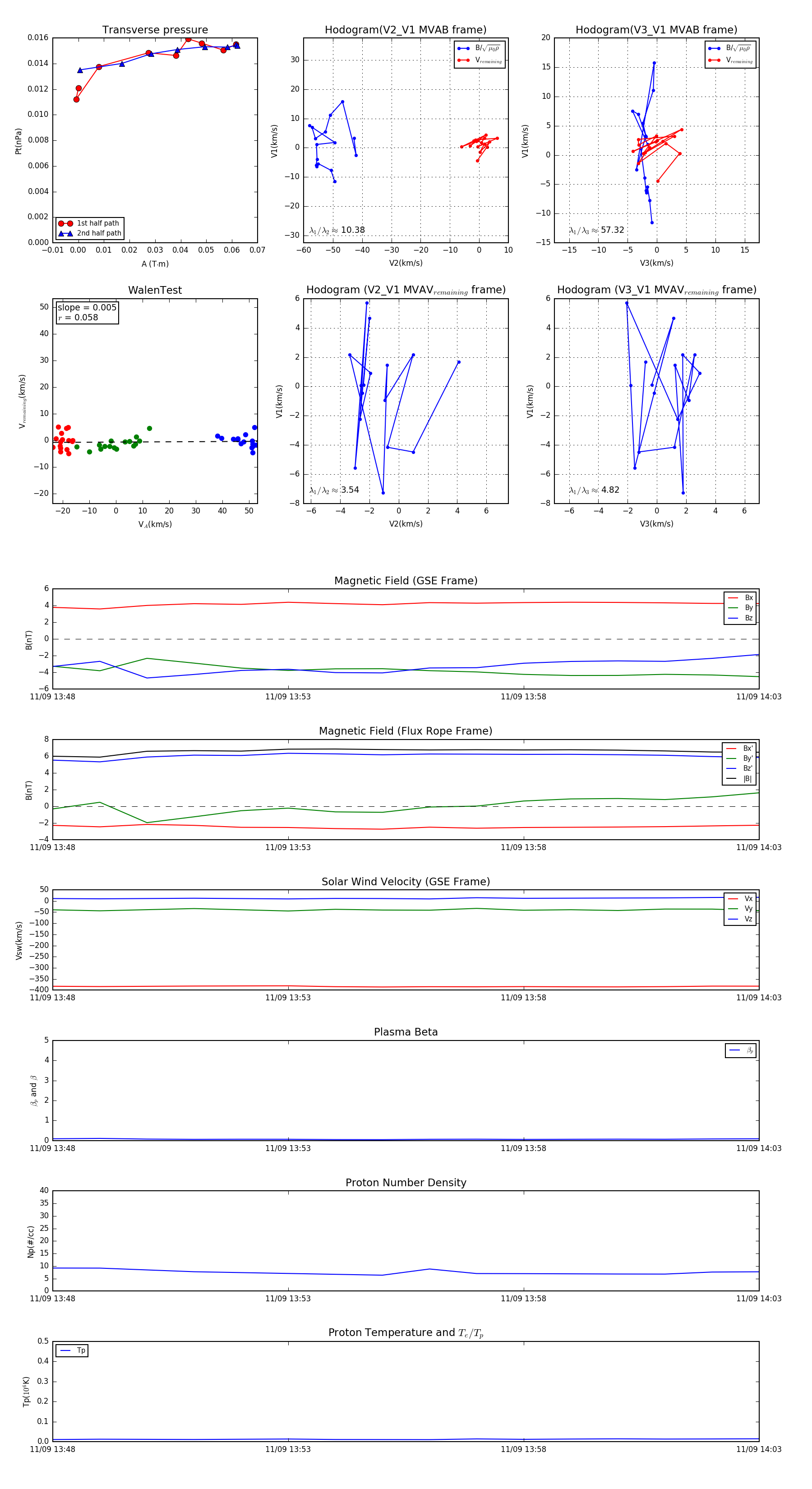Click the "Np(#/cc)" y-axis label
This screenshot has height=1489, width=812.
31,1242
